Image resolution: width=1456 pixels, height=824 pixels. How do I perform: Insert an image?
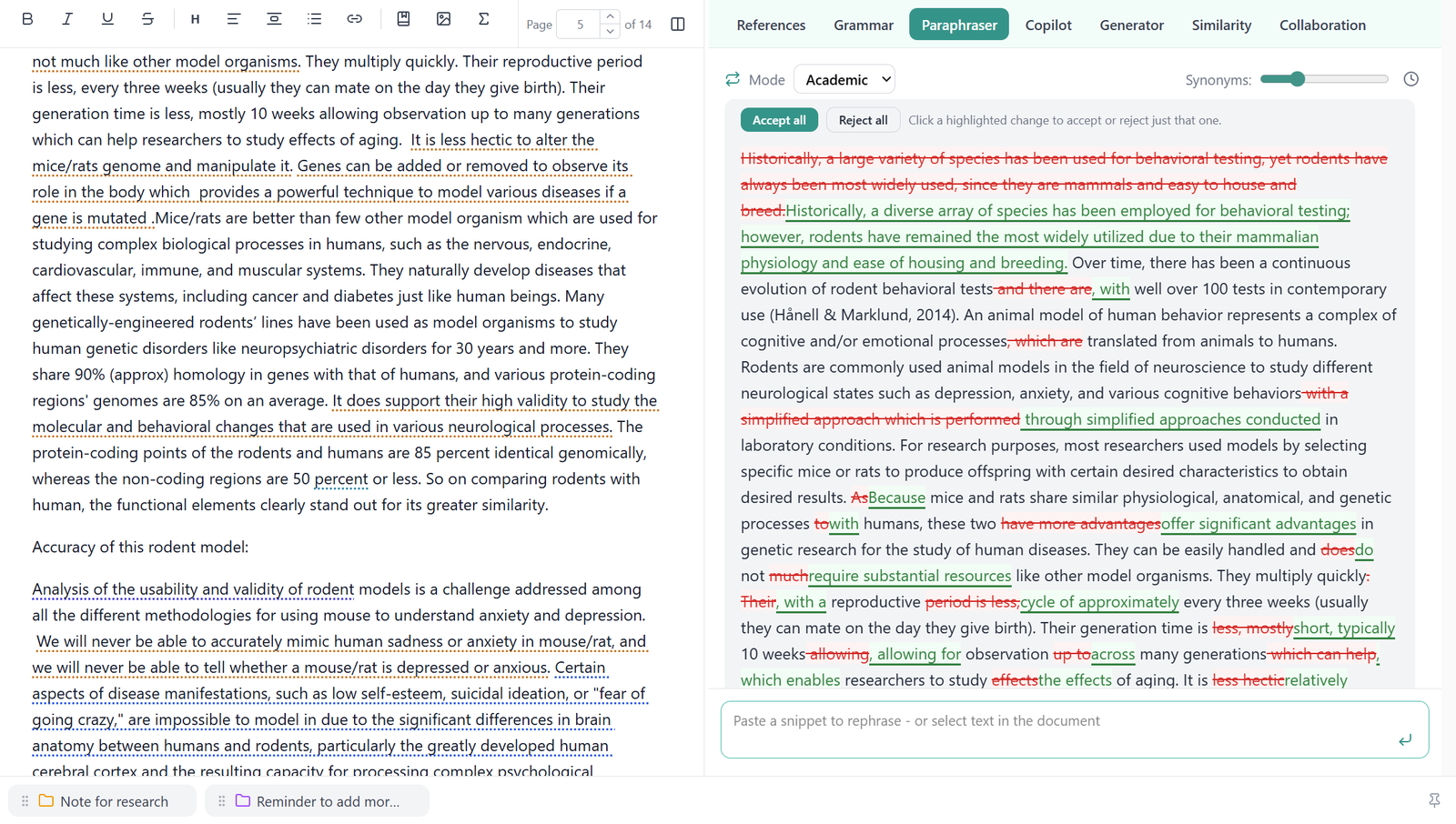(443, 19)
